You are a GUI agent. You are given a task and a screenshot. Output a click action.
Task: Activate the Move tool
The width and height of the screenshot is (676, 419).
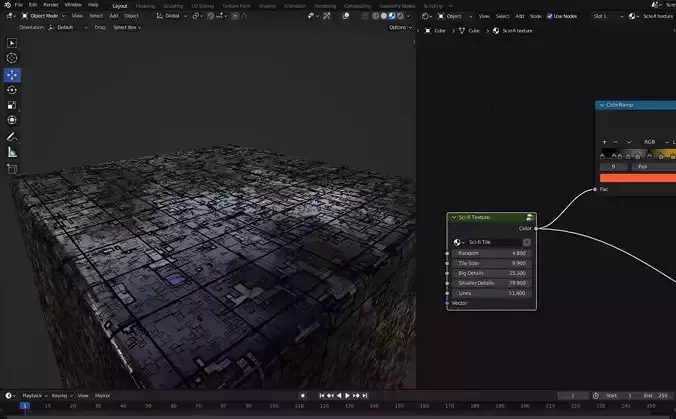pyautogui.click(x=12, y=75)
